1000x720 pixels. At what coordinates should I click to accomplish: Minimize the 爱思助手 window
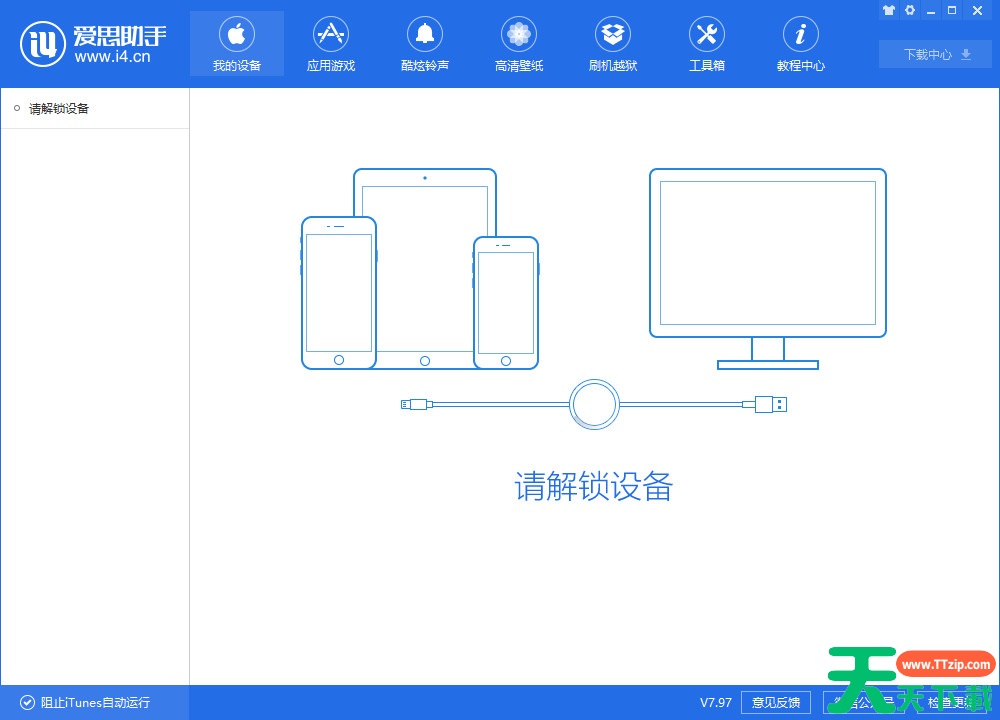tap(931, 10)
